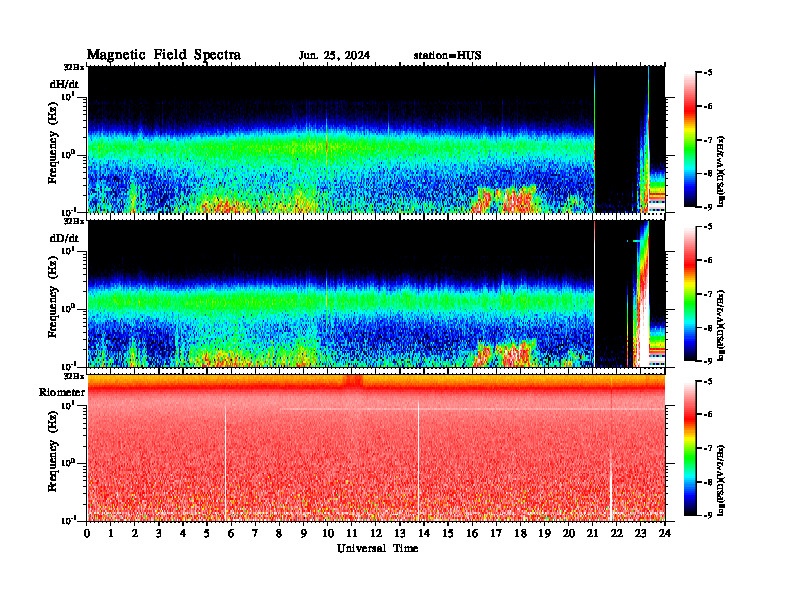The image size is (792, 612).
Task: Click hour "24" on the Universal Time axis
Action: [665, 533]
